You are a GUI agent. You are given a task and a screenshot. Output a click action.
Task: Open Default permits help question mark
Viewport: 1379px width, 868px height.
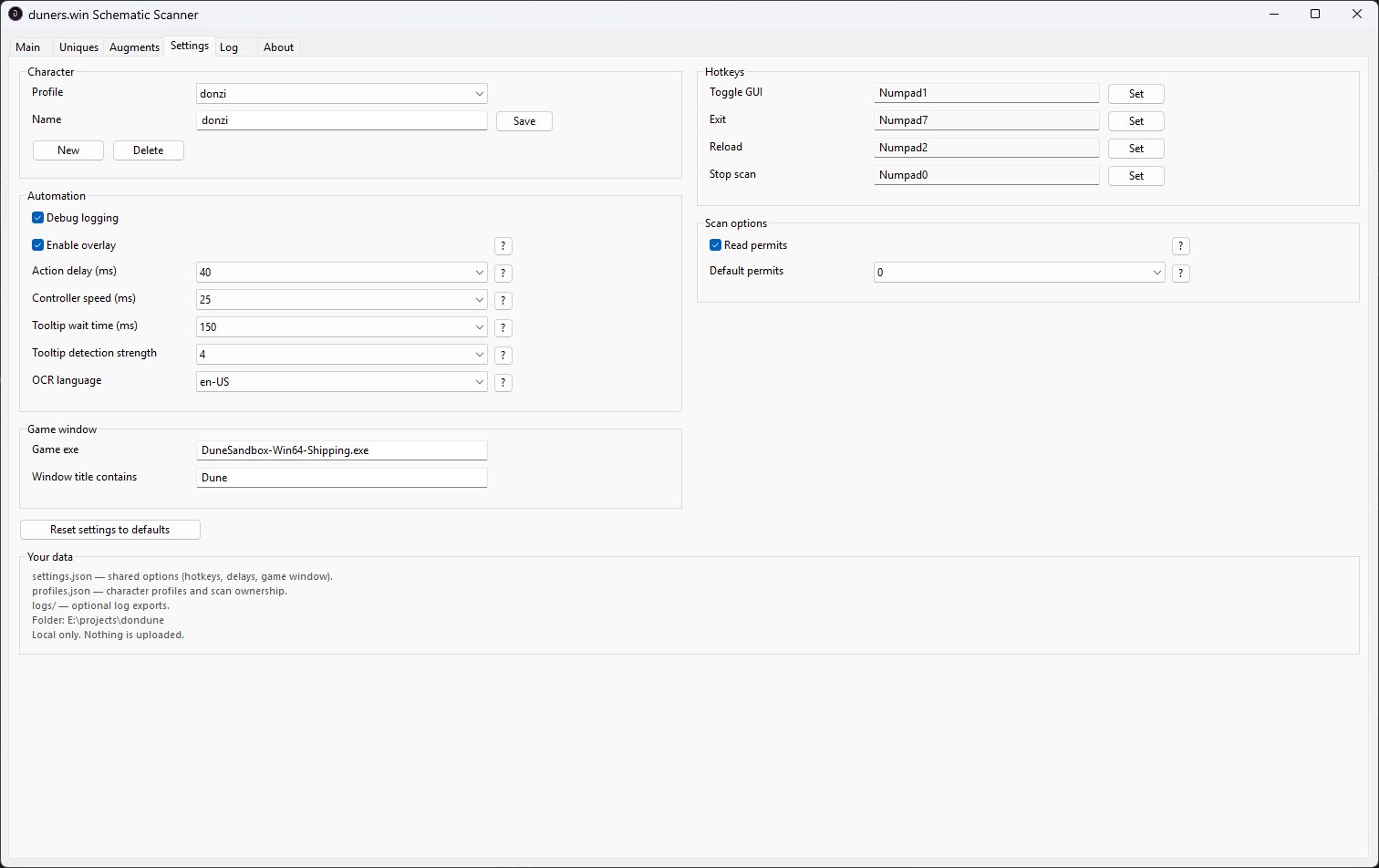(1180, 274)
